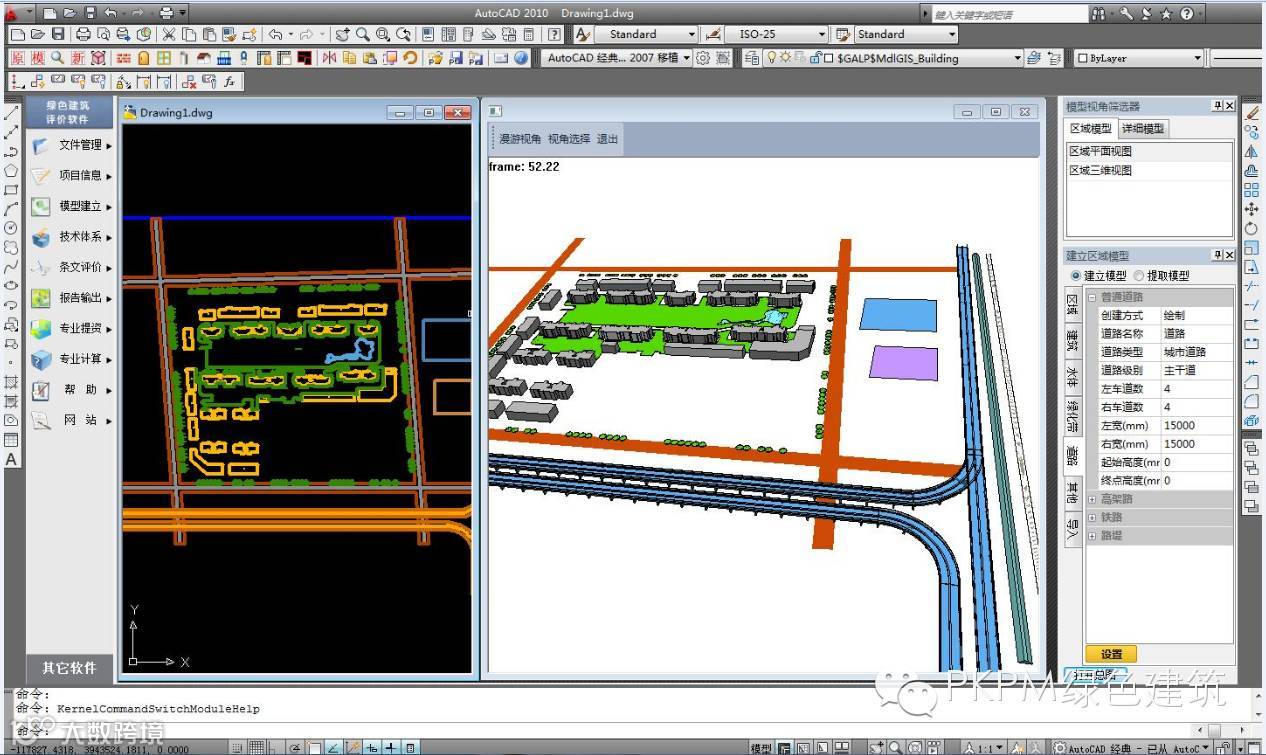Open Layer Properties Manager icon
The image size is (1266, 755).
pos(751,58)
